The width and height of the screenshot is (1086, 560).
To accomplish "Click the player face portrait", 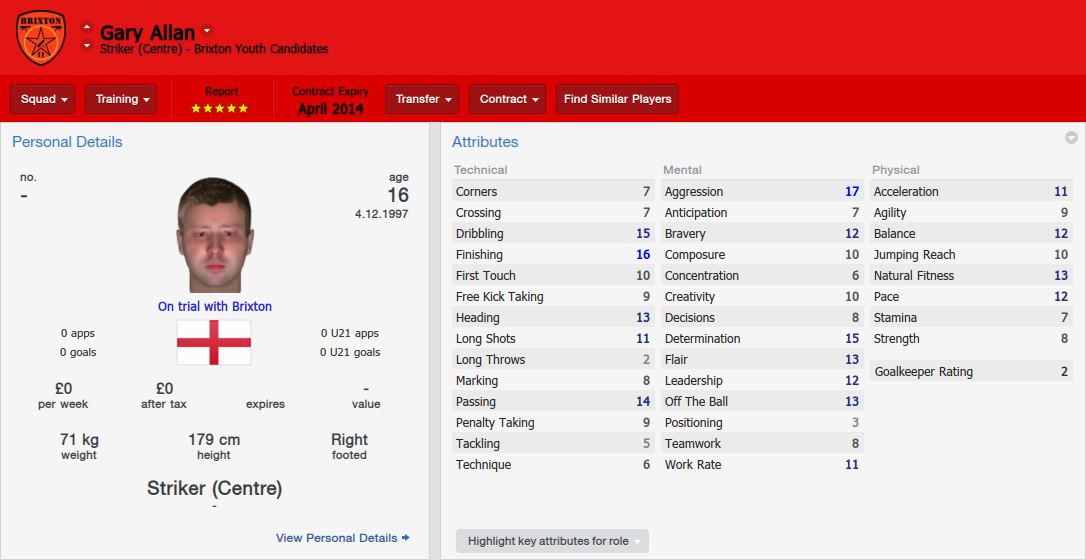I will tap(215, 235).
